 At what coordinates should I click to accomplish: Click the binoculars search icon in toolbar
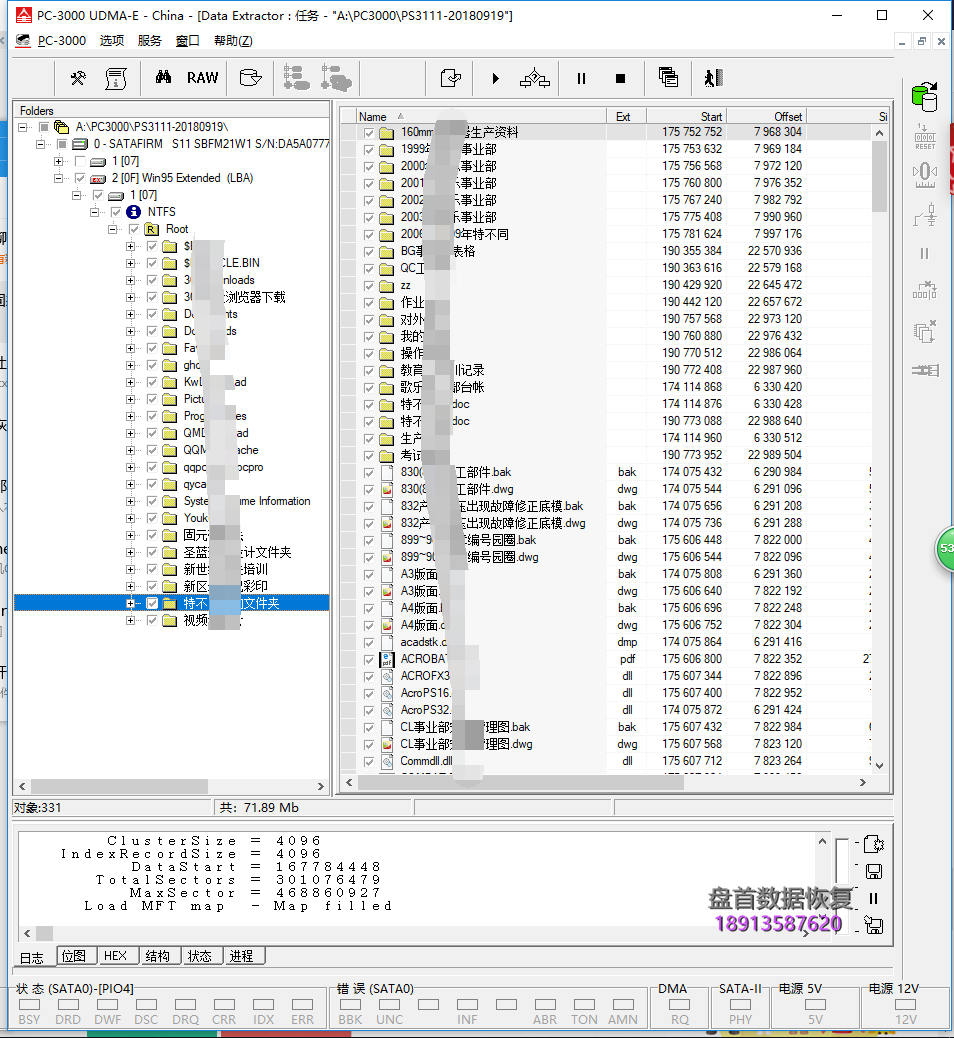coord(163,78)
